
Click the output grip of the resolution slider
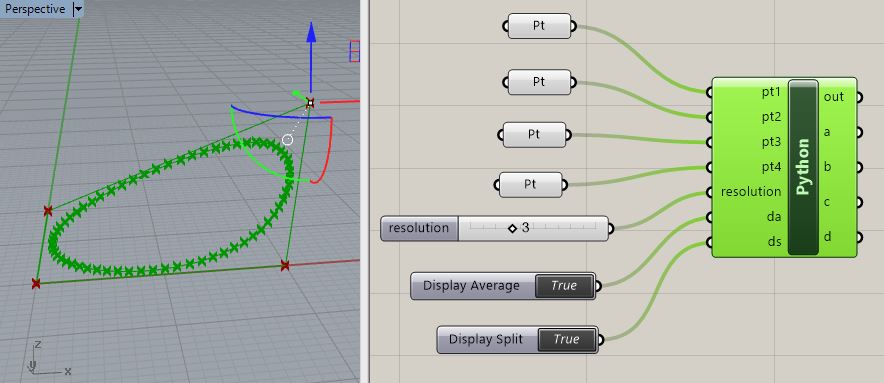(x=612, y=228)
